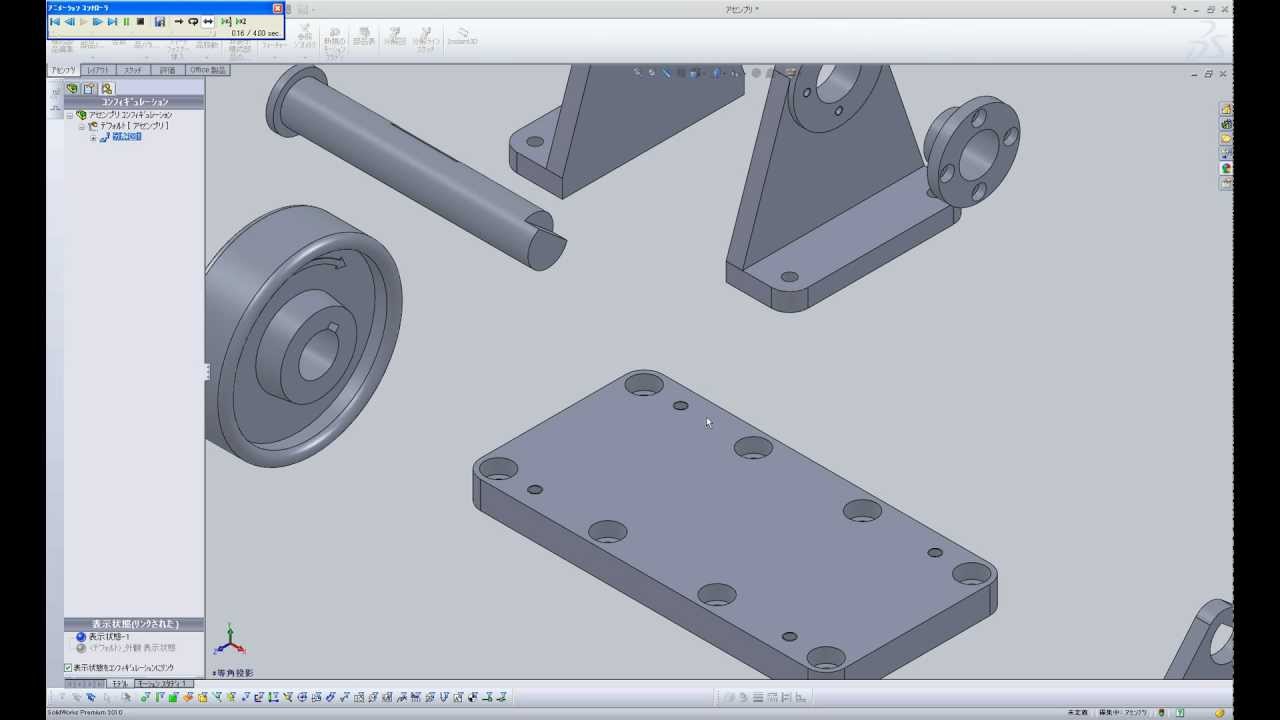Save the animation with the disk icon
Image resolution: width=1280 pixels, height=720 pixels.
[160, 21]
